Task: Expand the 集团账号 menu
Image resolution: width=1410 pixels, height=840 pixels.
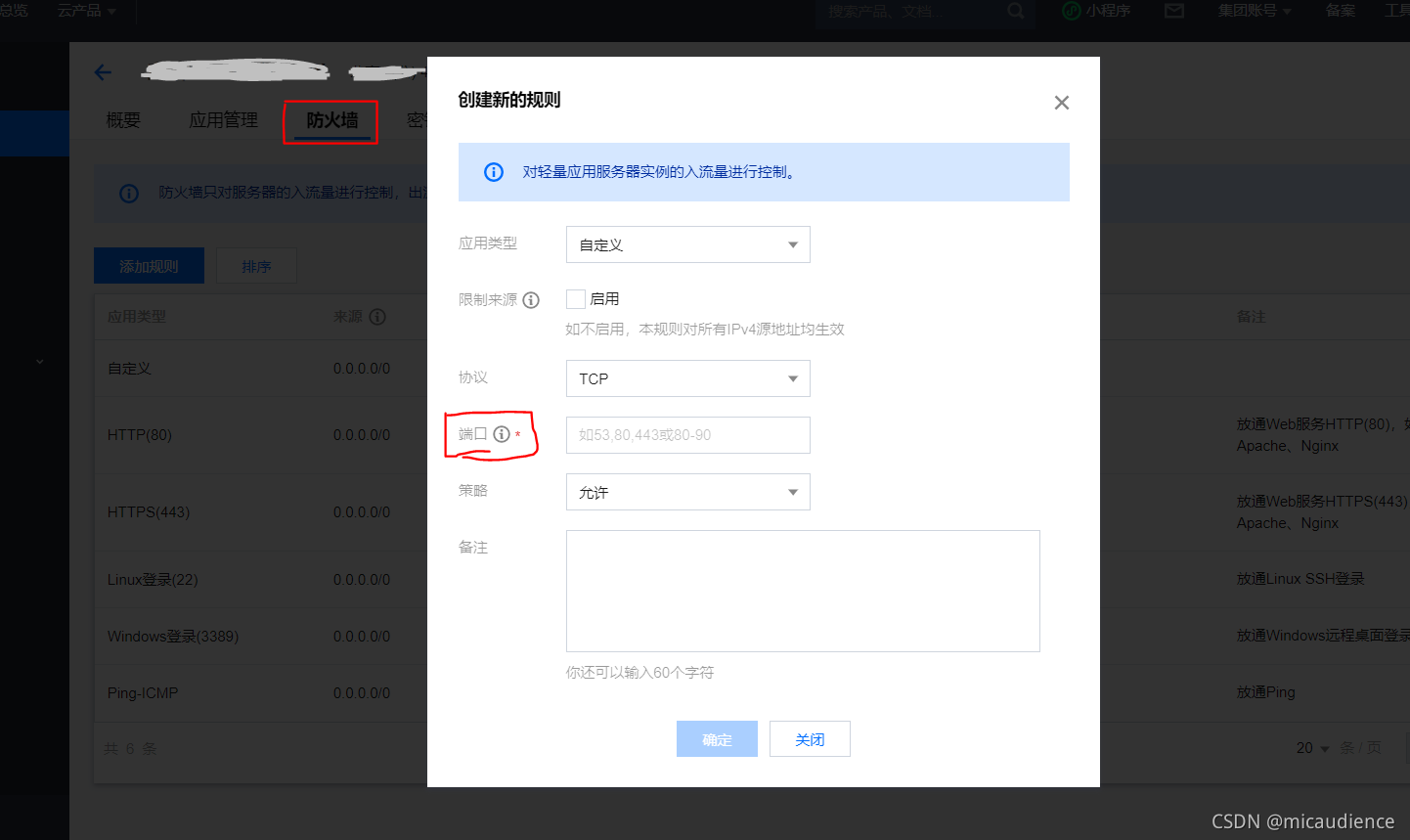Action: point(1255,11)
